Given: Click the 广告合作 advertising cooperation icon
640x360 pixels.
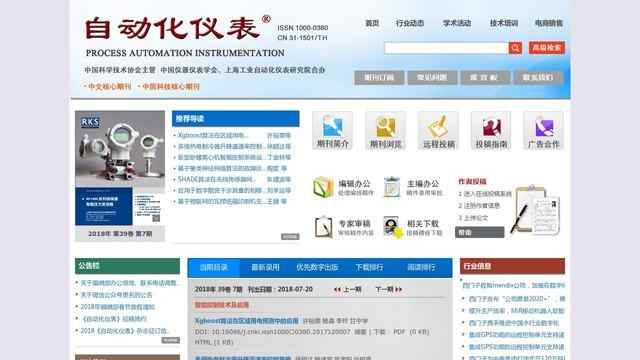Looking at the screenshot, I should [543, 130].
